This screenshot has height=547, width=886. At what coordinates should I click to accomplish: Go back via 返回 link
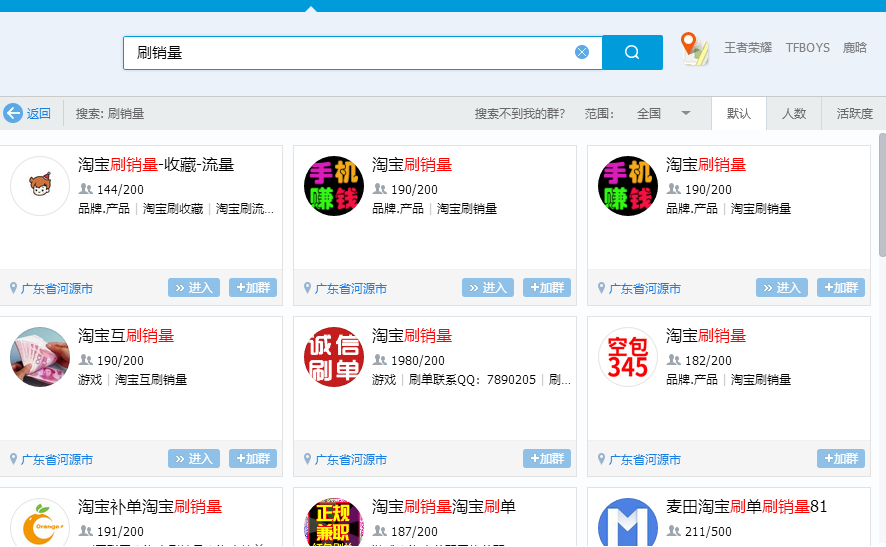(x=38, y=114)
